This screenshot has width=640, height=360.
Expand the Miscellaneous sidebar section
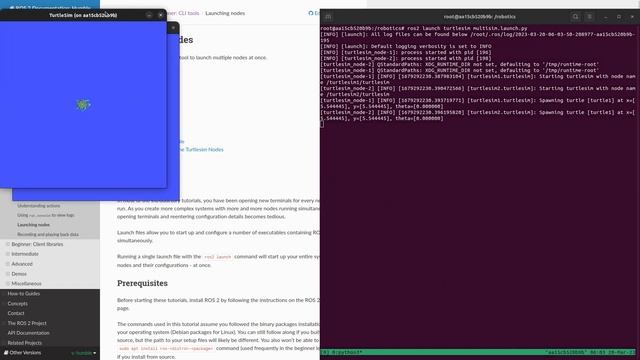tap(8, 283)
